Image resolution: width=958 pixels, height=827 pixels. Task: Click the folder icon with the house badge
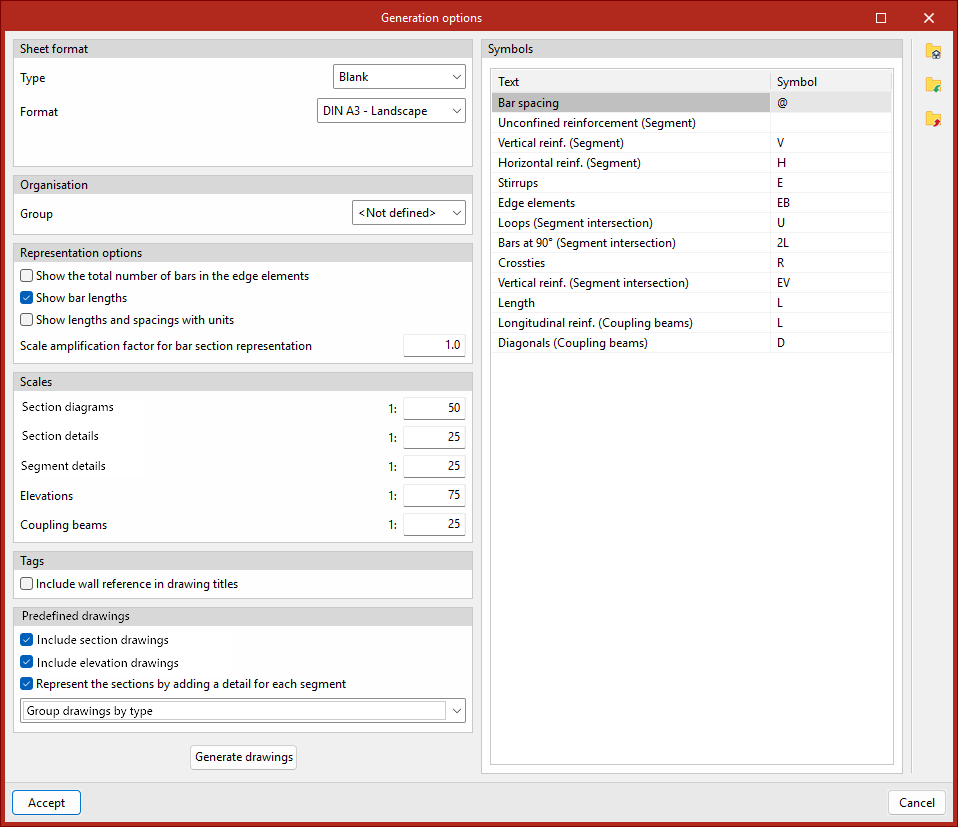click(933, 51)
